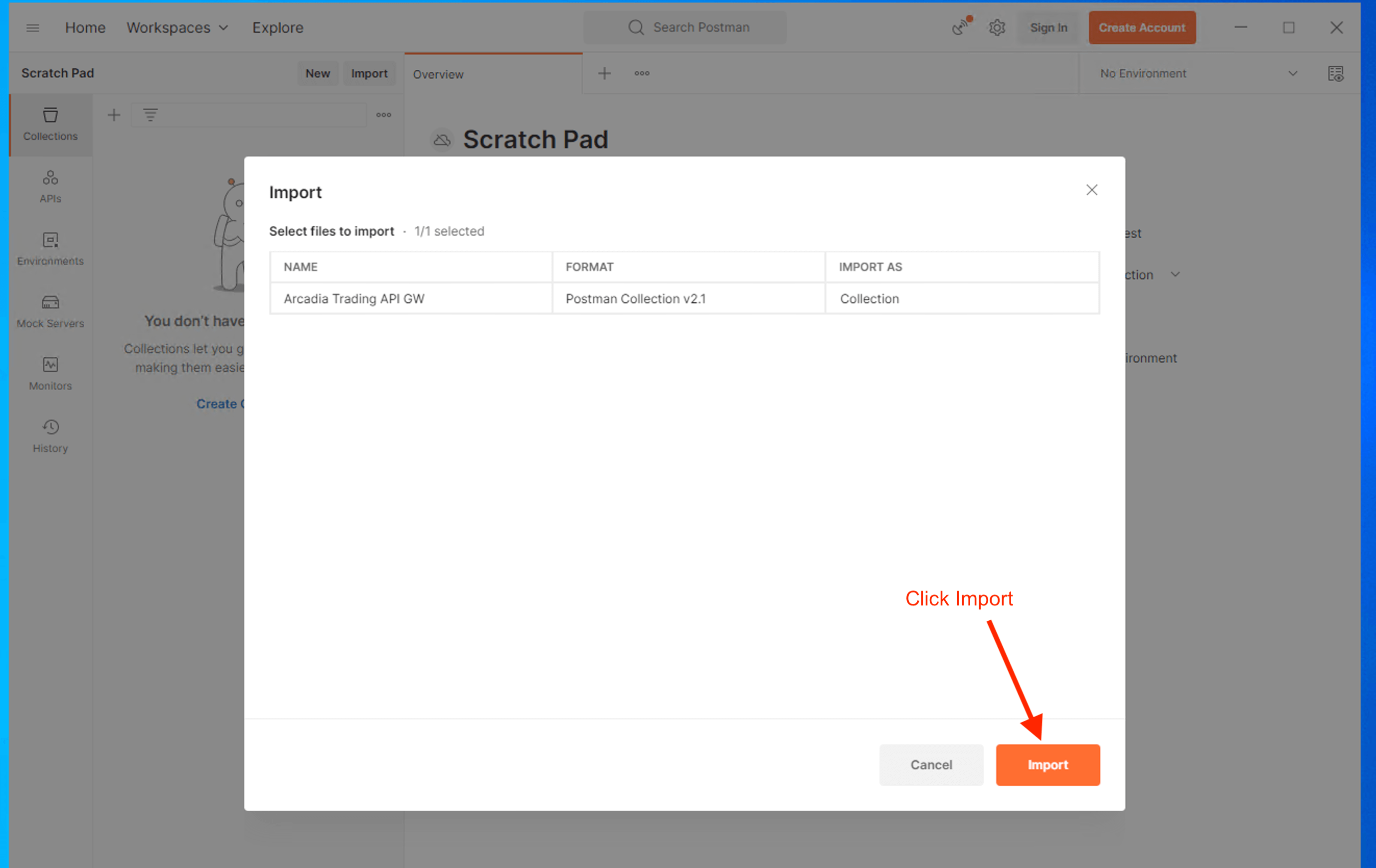Click the Create Account button
The image size is (1376, 868).
[1141, 27]
